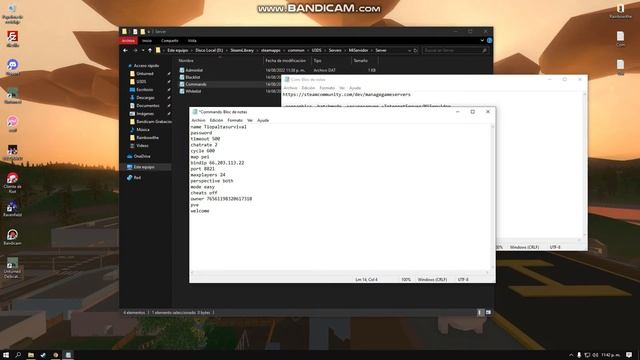
Task: Open the Bandicam desktop shortcut
Action: point(12,237)
